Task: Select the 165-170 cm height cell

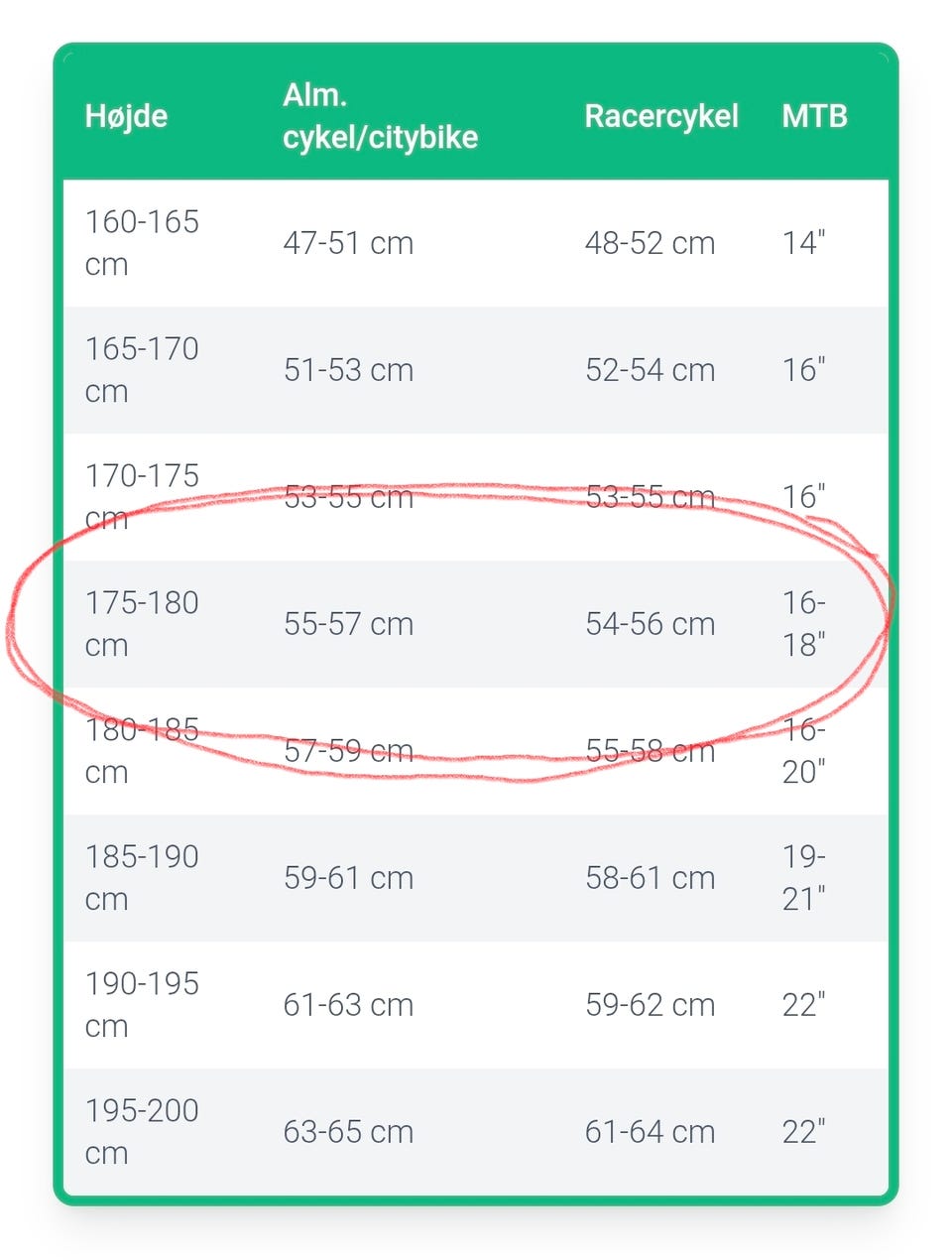Action: pyautogui.click(x=142, y=369)
